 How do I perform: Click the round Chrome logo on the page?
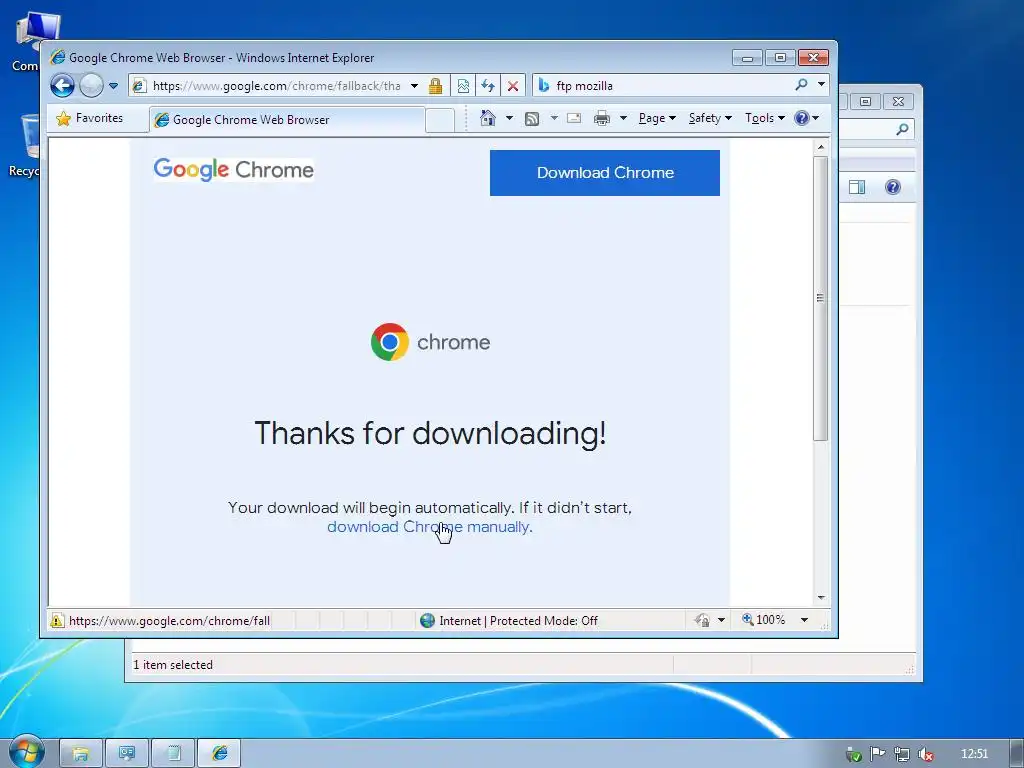pyautogui.click(x=390, y=342)
